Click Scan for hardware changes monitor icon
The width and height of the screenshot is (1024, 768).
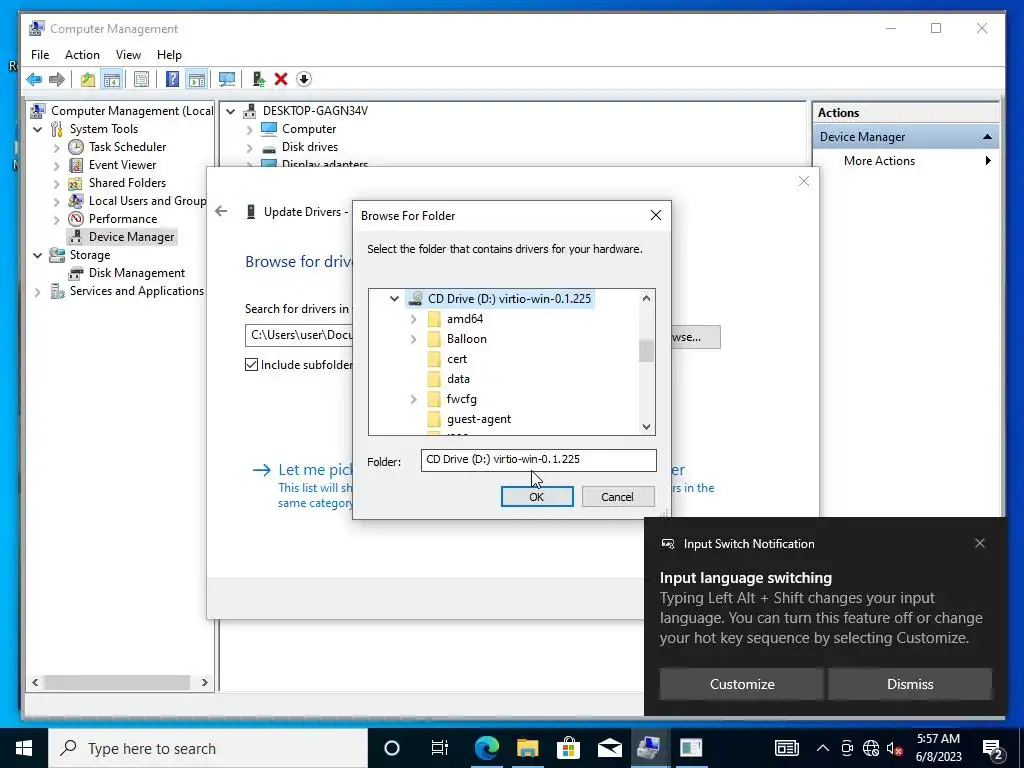pyautogui.click(x=227, y=80)
